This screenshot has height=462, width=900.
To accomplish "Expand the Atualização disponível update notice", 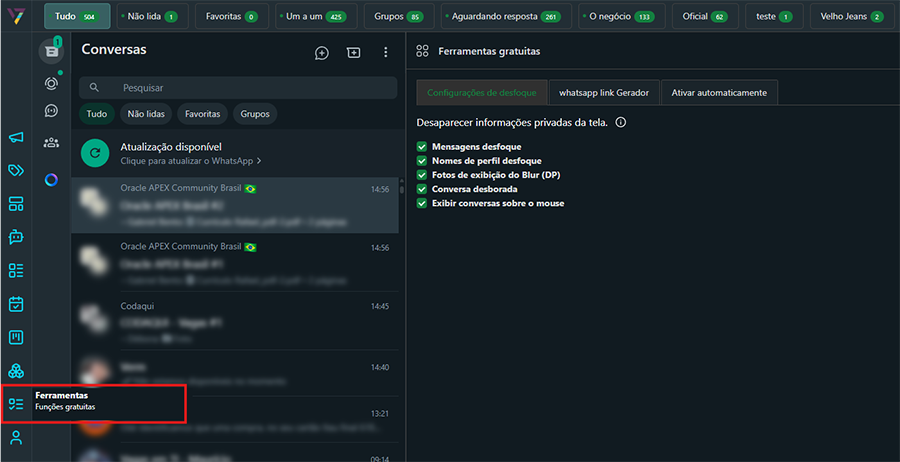I will [x=238, y=153].
